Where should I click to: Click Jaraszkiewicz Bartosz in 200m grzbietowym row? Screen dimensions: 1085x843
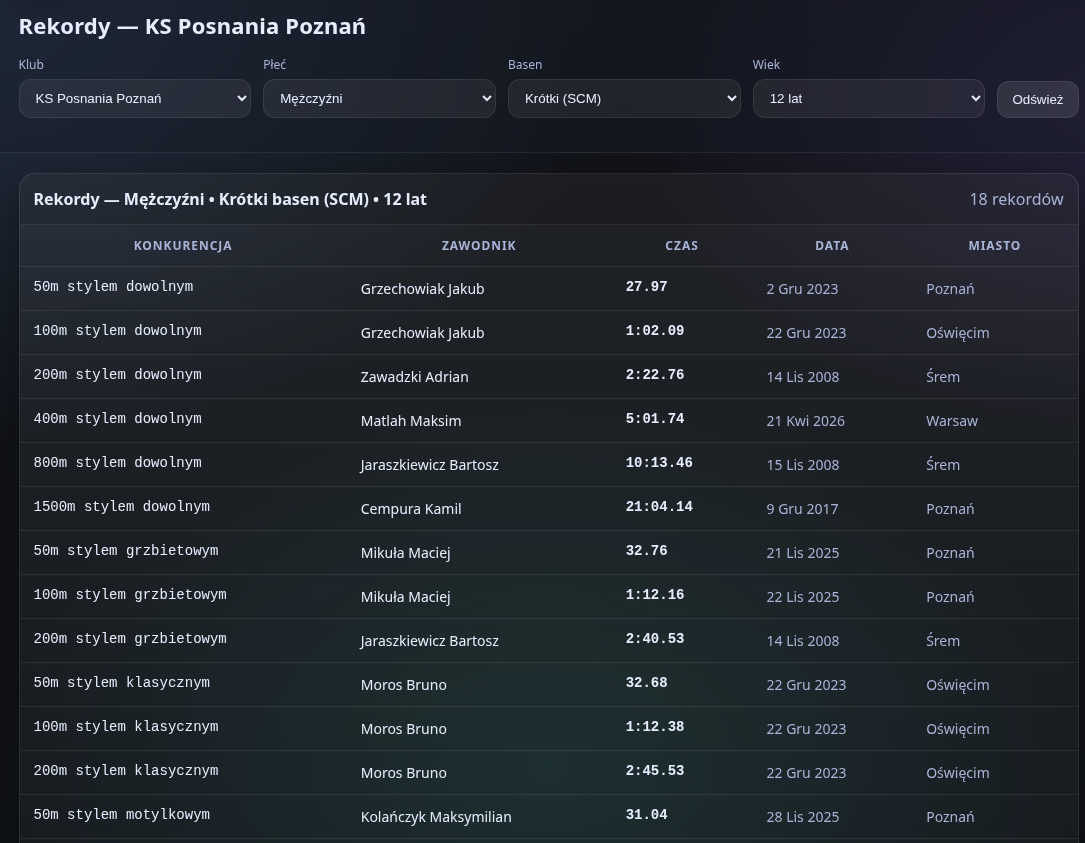pyautogui.click(x=429, y=641)
